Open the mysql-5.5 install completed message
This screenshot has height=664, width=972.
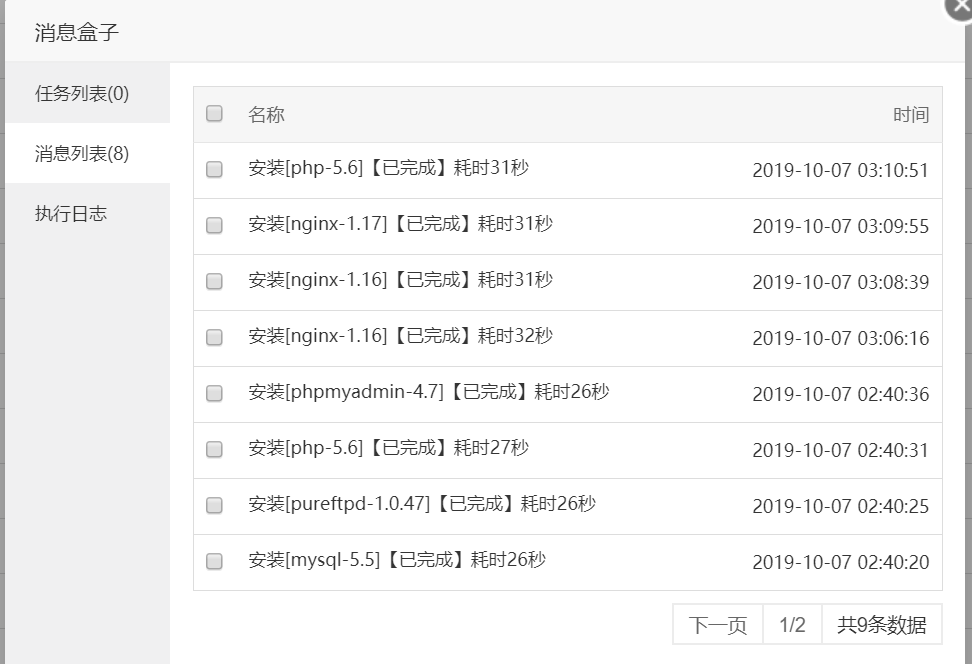click(x=397, y=560)
